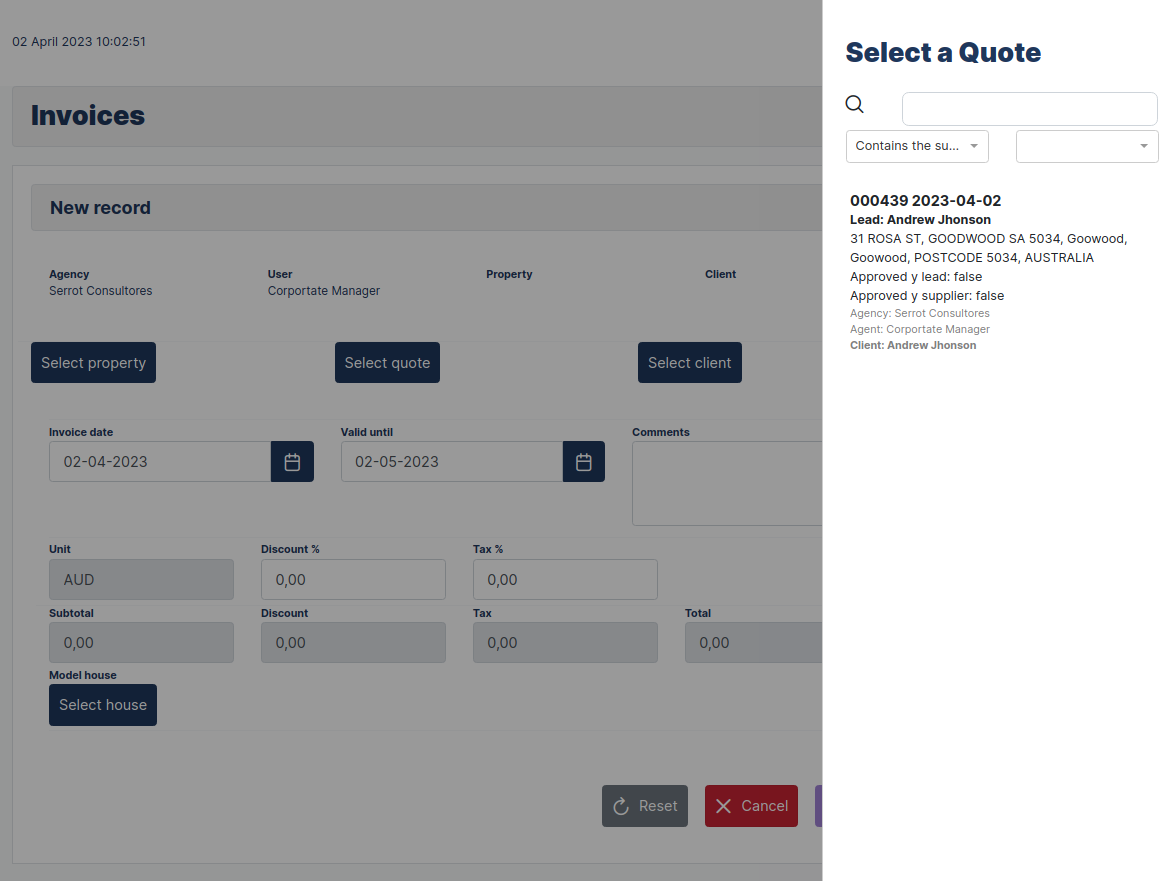
Task: Open the Invoice date calendar picker
Action: tap(292, 461)
